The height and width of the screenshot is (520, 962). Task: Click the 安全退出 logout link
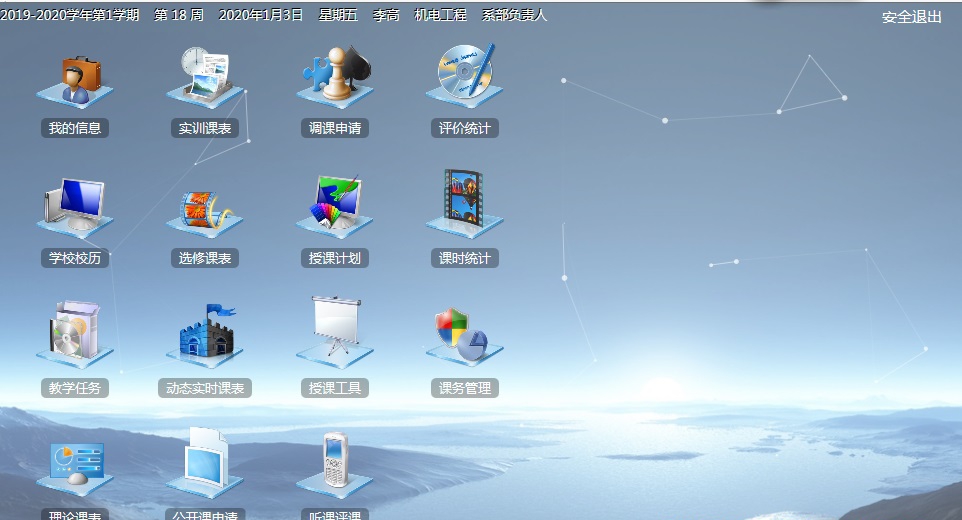coord(912,17)
